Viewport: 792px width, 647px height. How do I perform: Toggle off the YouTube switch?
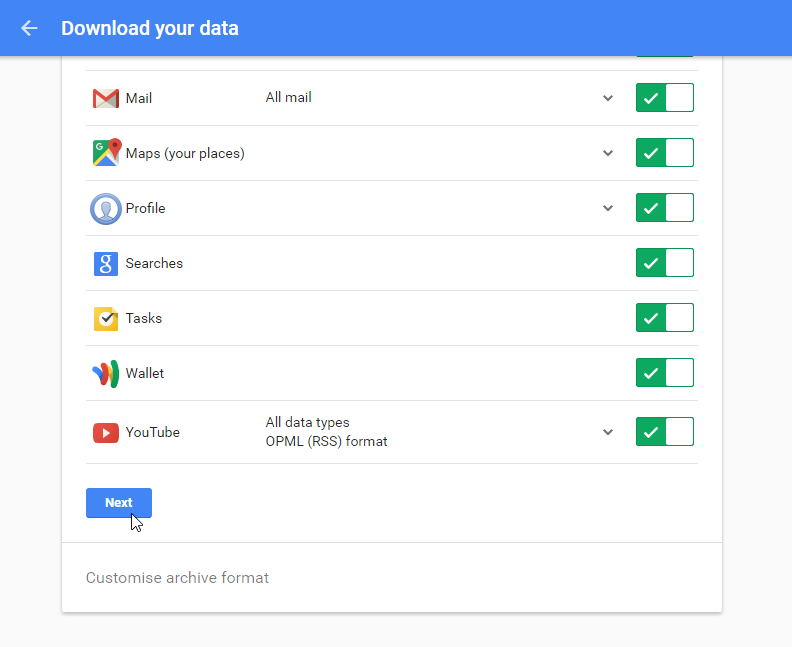click(x=665, y=432)
